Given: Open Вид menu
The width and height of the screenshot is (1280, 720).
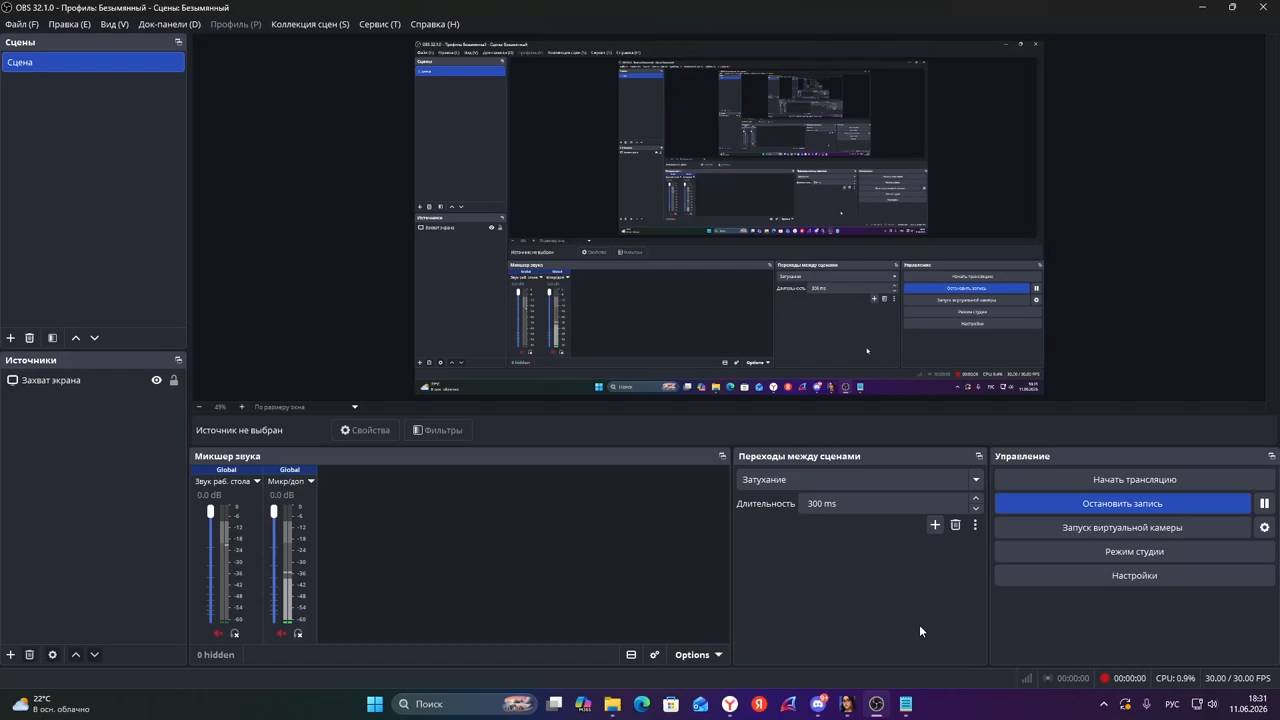Looking at the screenshot, I should [x=114, y=24].
